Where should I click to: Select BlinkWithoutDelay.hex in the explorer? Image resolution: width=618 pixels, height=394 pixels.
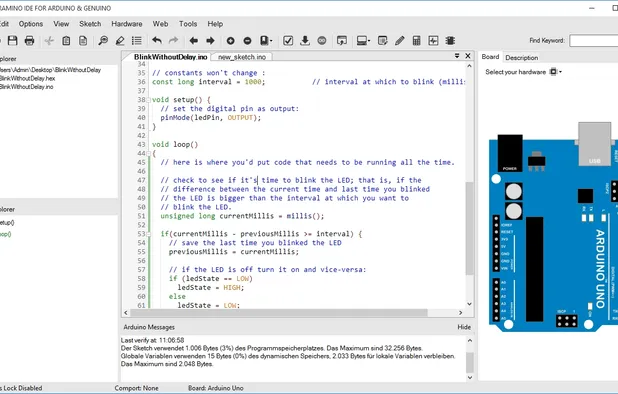pos(28,78)
